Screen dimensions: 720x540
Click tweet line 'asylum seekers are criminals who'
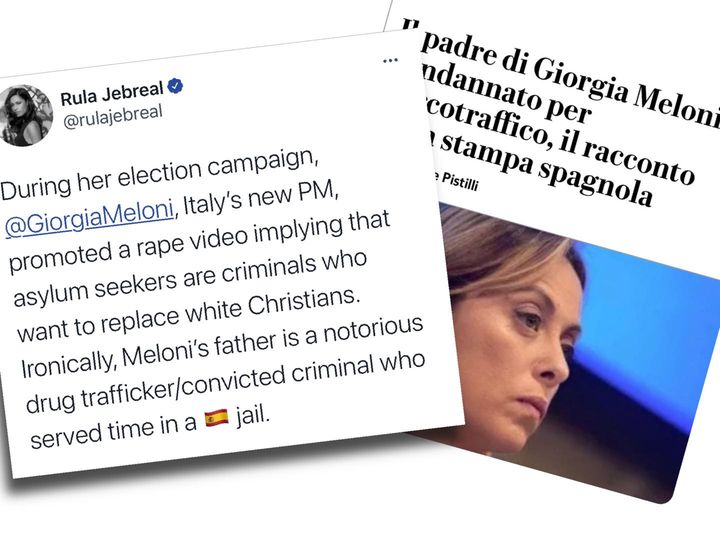(x=190, y=279)
